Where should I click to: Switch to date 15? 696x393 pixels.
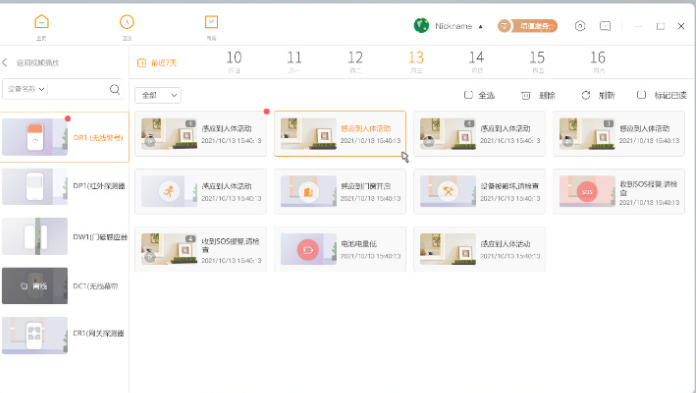(537, 61)
